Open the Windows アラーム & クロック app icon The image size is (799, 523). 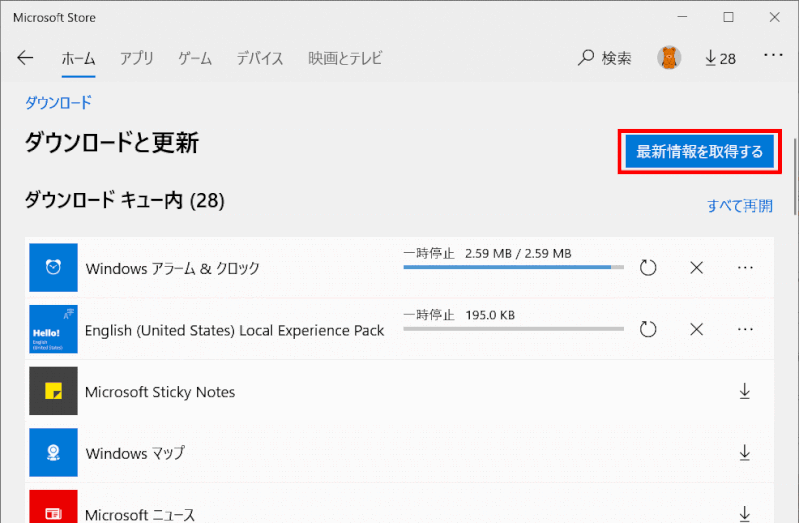(54, 268)
